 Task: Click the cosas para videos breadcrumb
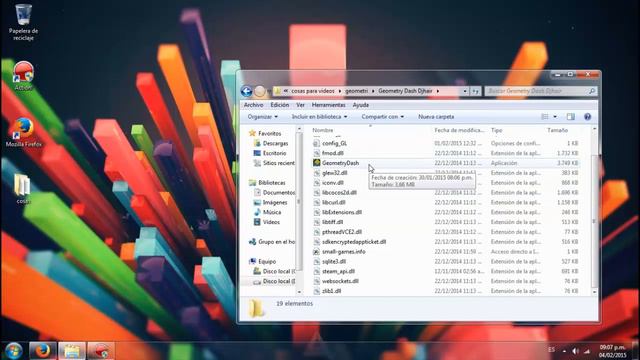pyautogui.click(x=313, y=91)
